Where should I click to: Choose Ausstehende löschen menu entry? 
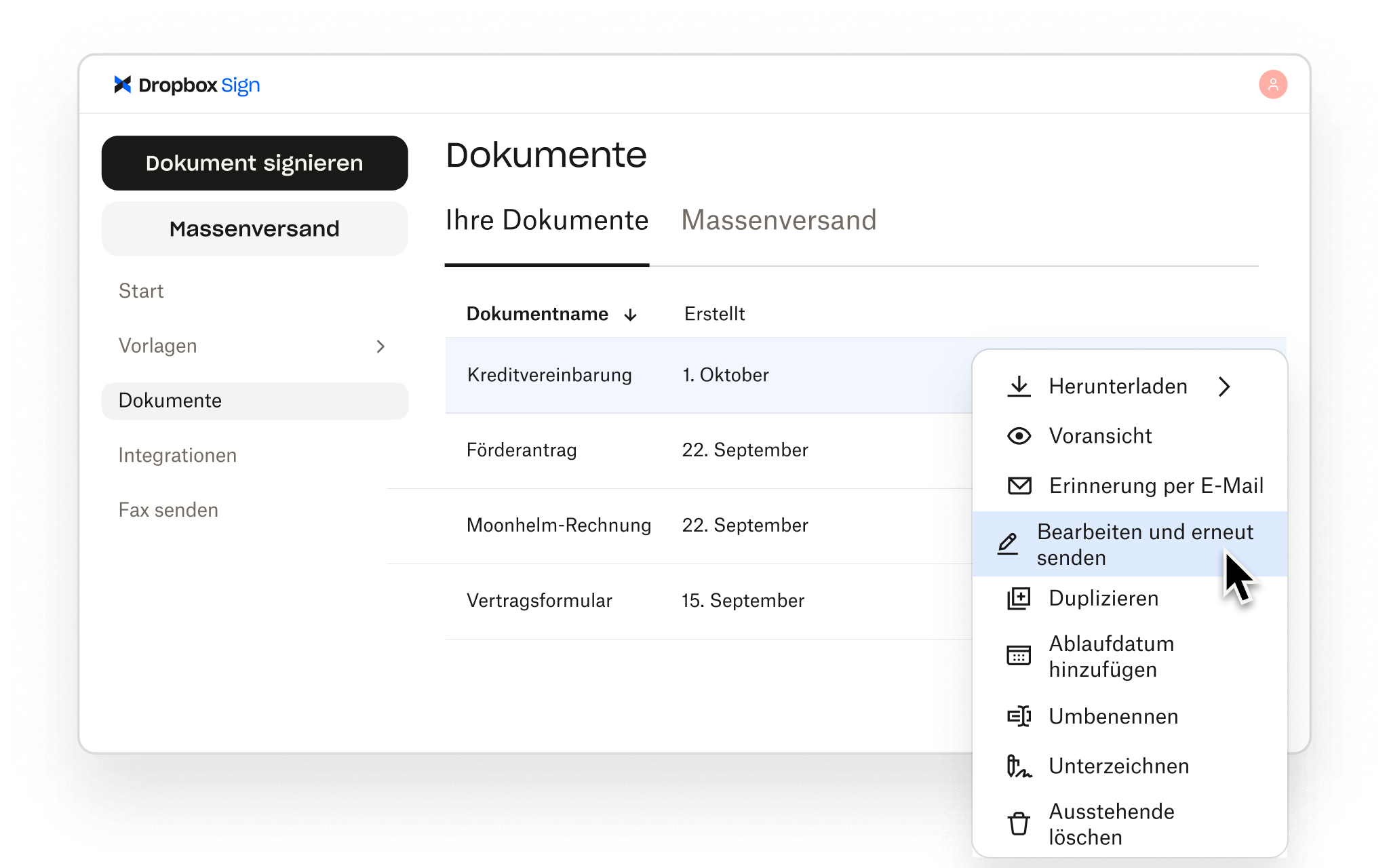pos(1129,824)
